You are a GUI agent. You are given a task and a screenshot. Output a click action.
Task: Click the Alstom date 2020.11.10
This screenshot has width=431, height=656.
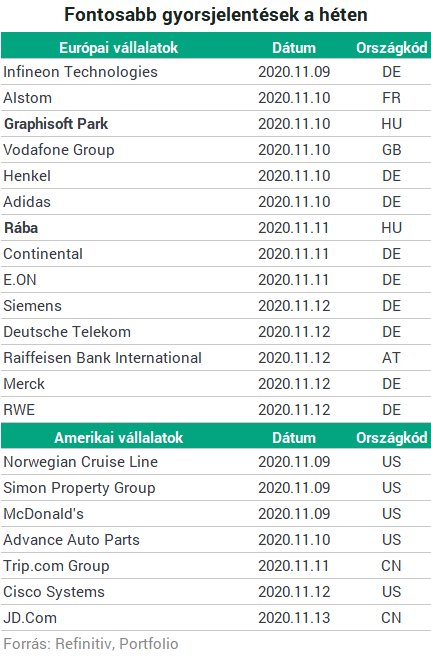coord(294,98)
